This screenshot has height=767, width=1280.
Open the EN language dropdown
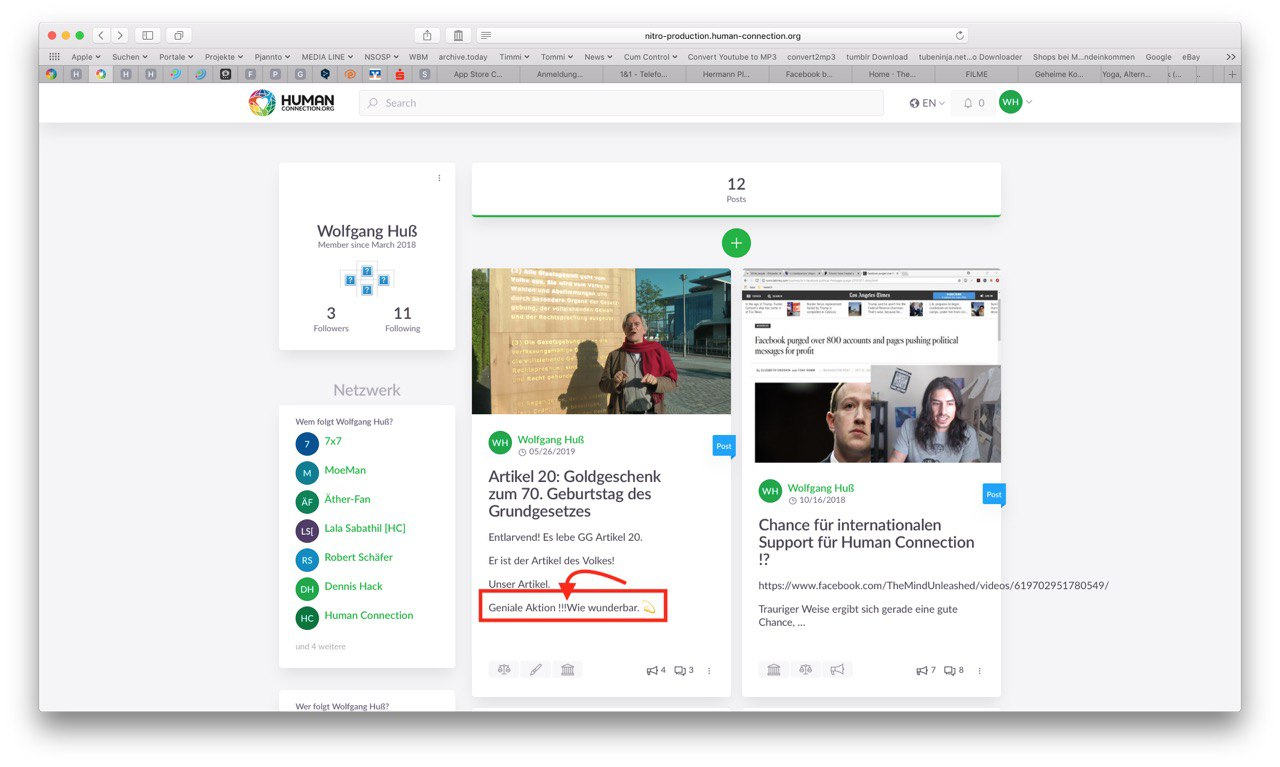point(927,103)
